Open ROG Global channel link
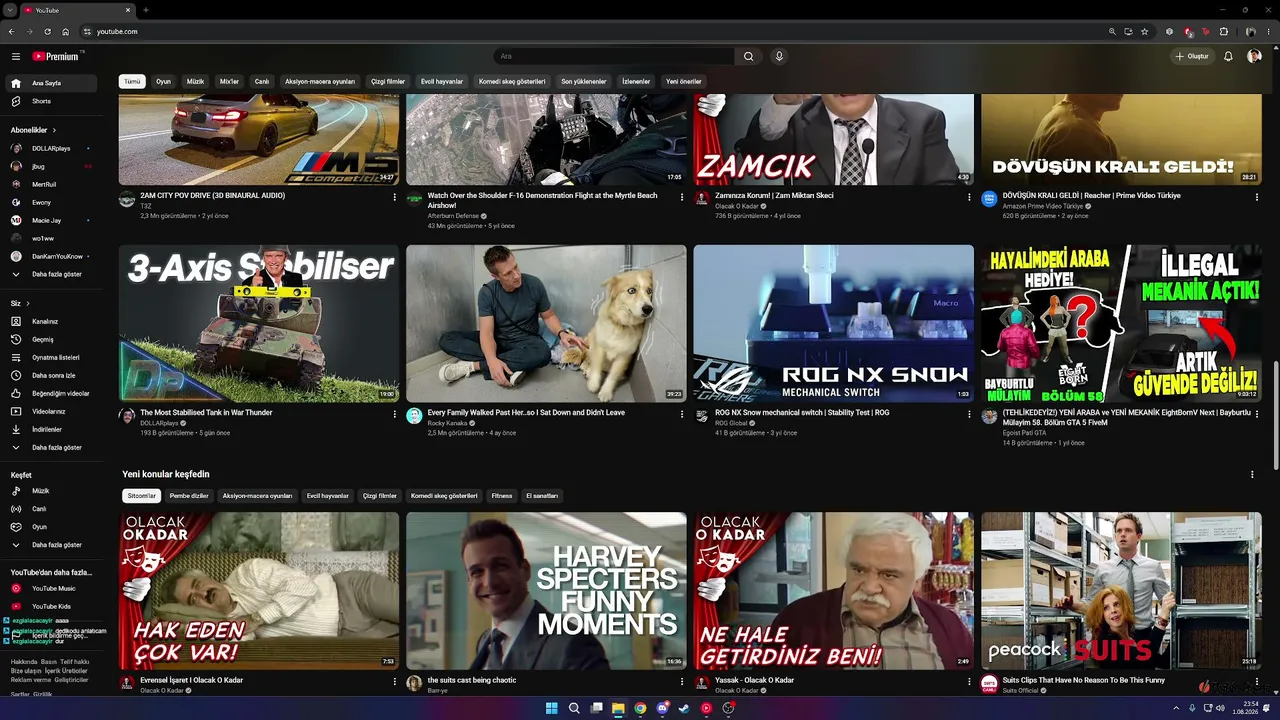Image resolution: width=1280 pixels, height=720 pixels. point(731,423)
